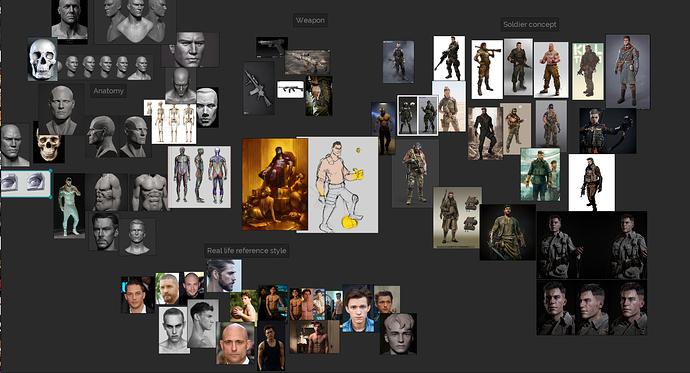This screenshot has height=373, width=690.
Task: Click the soldier in long blue-grey coat
Action: [x=628, y=72]
